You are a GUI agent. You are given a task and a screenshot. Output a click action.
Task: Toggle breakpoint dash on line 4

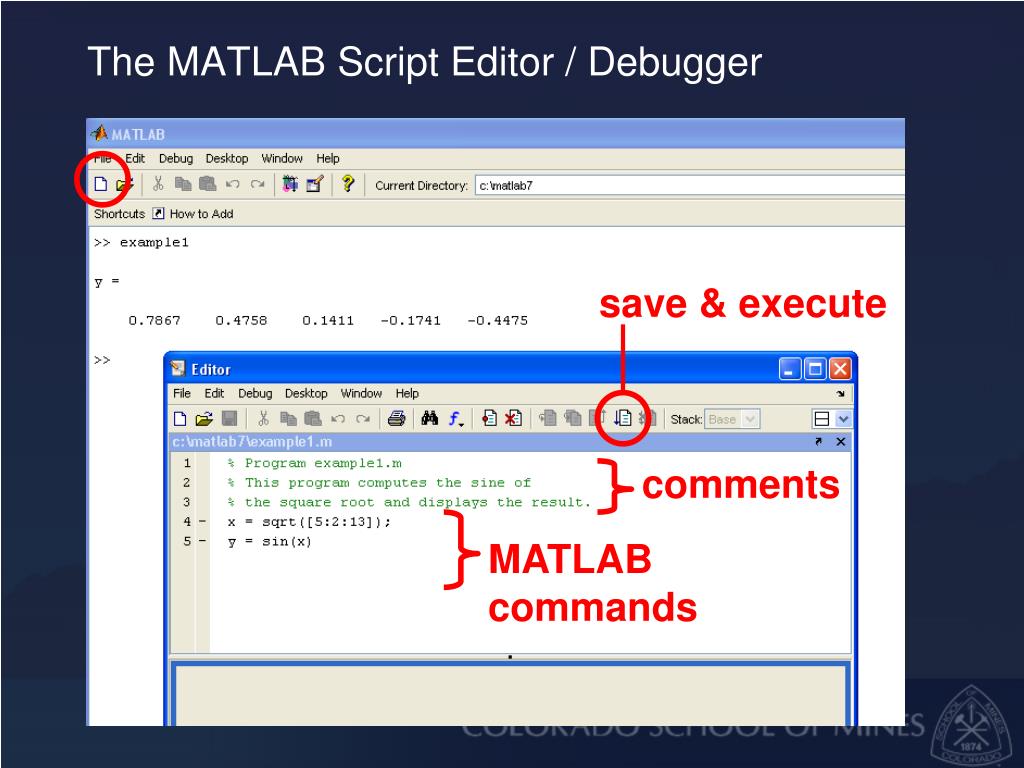click(202, 522)
